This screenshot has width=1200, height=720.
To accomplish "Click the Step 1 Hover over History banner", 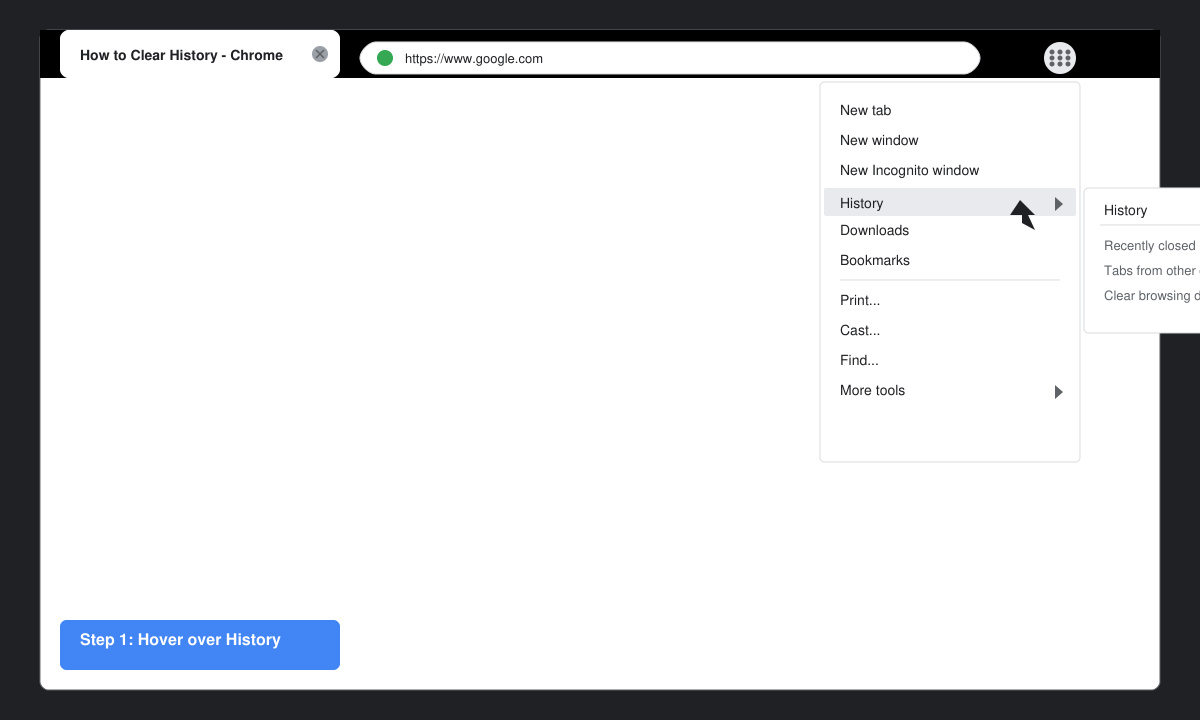I will click(x=200, y=645).
